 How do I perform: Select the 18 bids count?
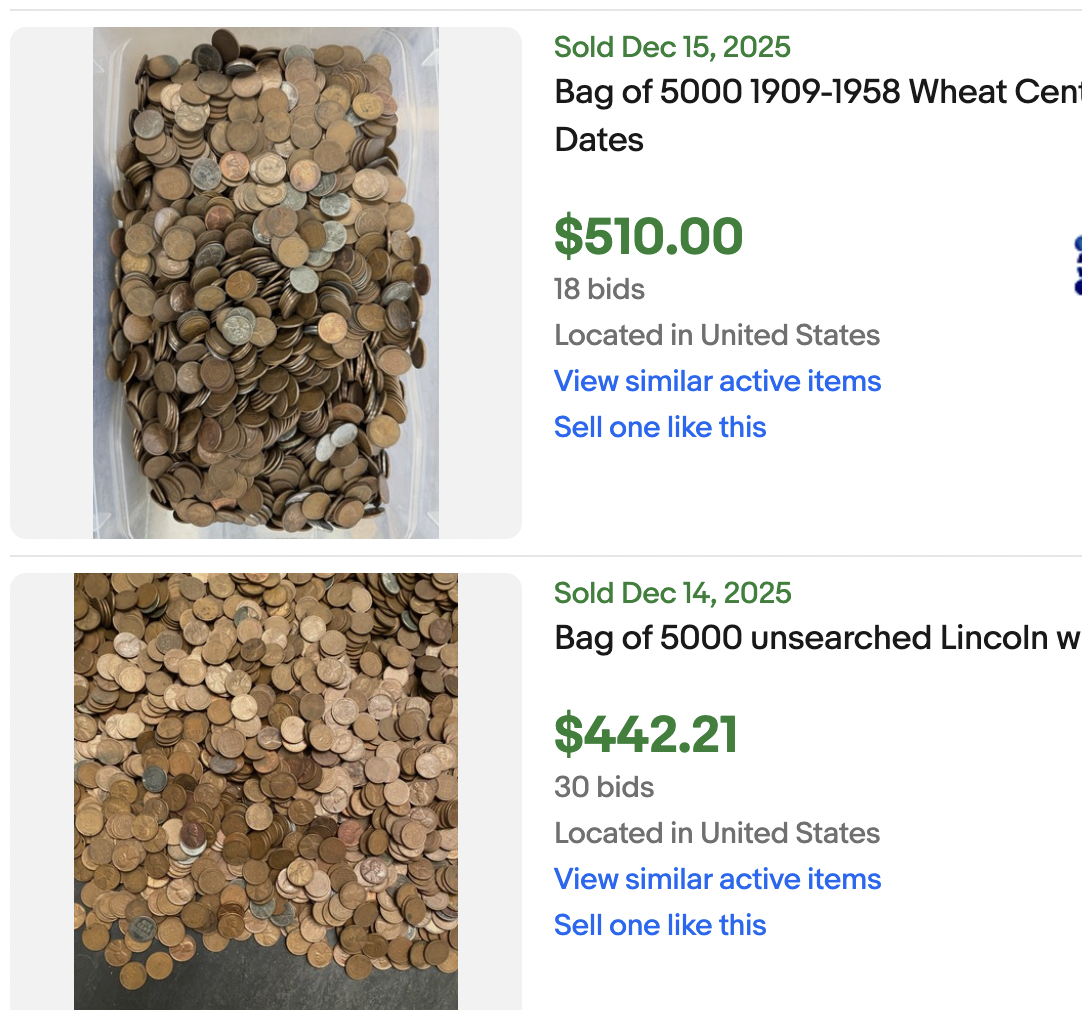[599, 290]
